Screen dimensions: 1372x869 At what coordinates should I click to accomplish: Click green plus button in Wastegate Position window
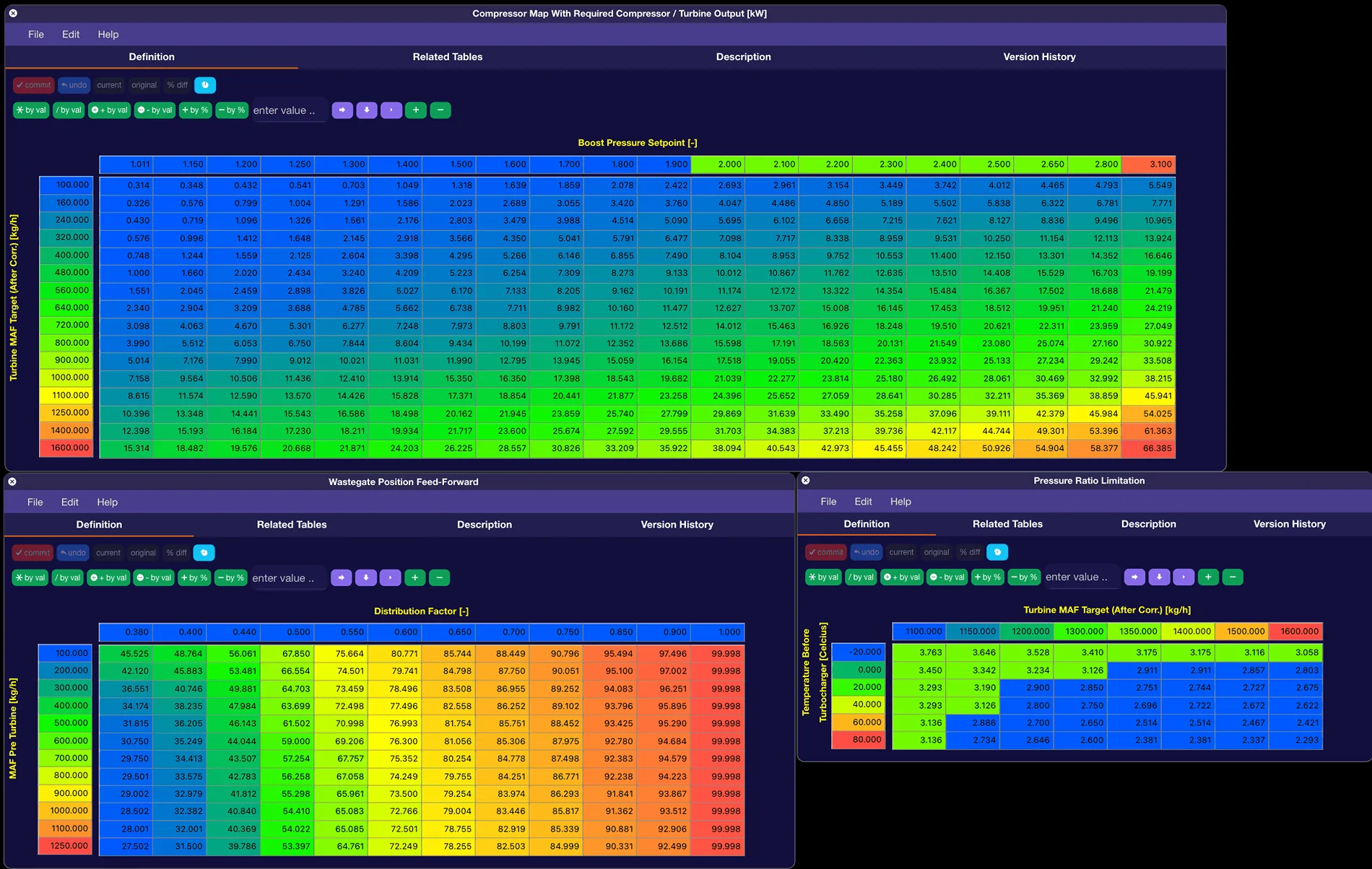[415, 578]
